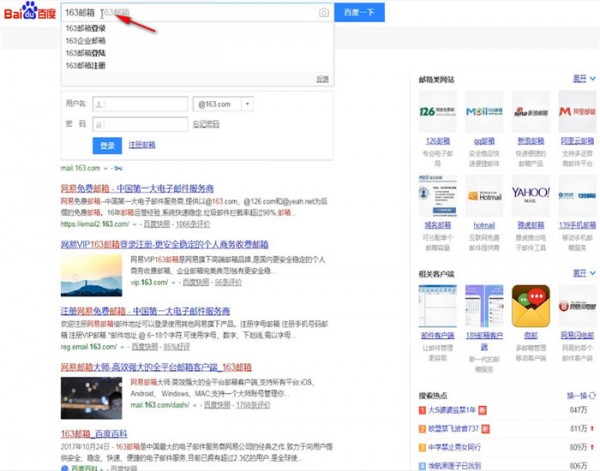Focus the 密码 password input field
The height and width of the screenshot is (471, 600).
[140, 124]
